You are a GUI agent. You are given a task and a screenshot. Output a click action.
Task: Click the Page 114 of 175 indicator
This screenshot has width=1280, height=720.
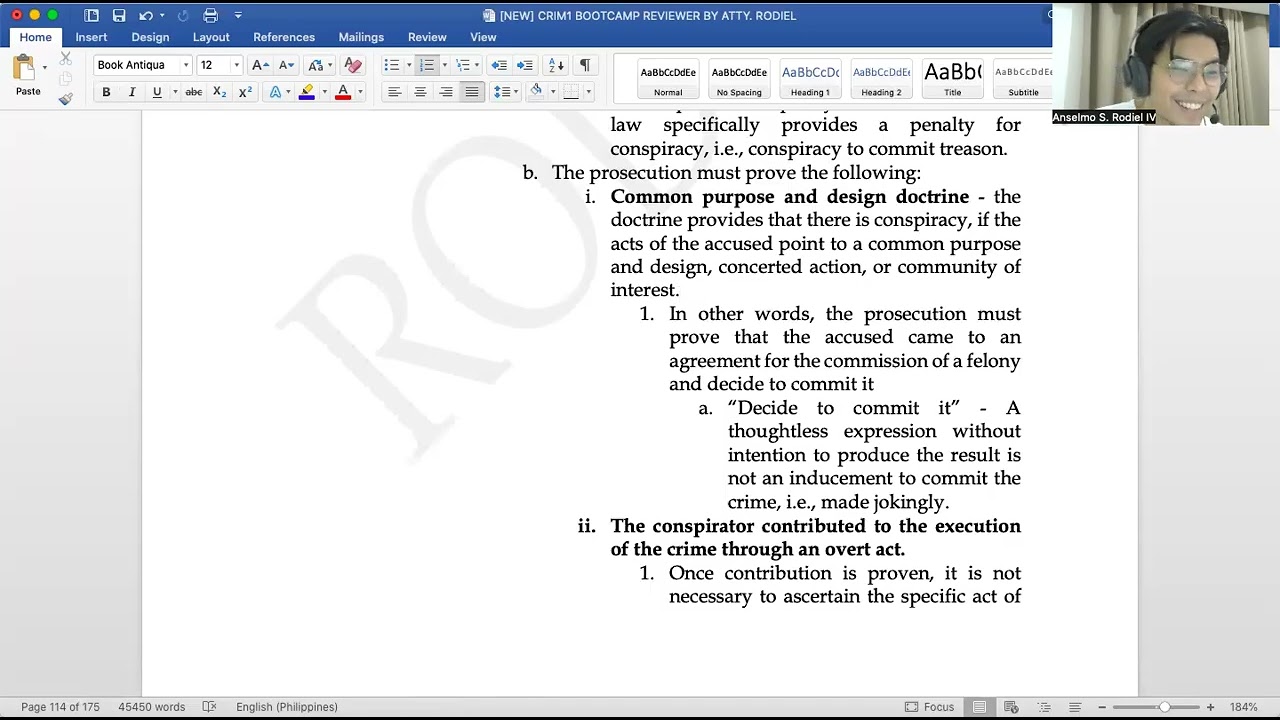pos(61,707)
